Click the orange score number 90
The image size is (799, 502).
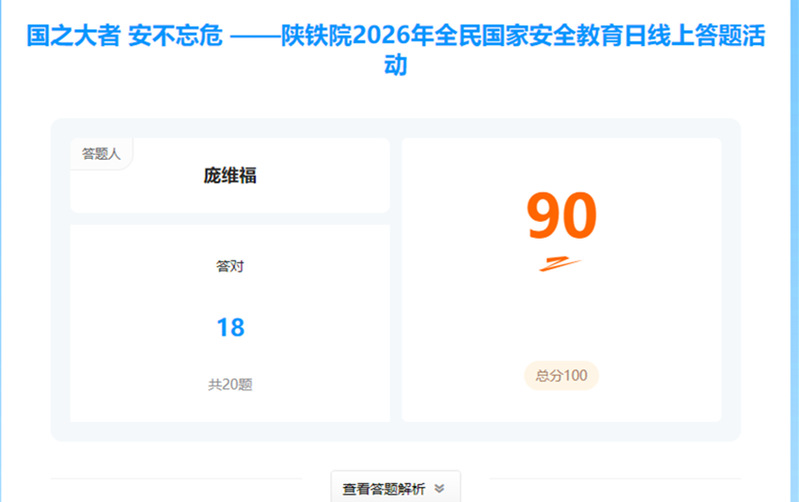point(561,217)
